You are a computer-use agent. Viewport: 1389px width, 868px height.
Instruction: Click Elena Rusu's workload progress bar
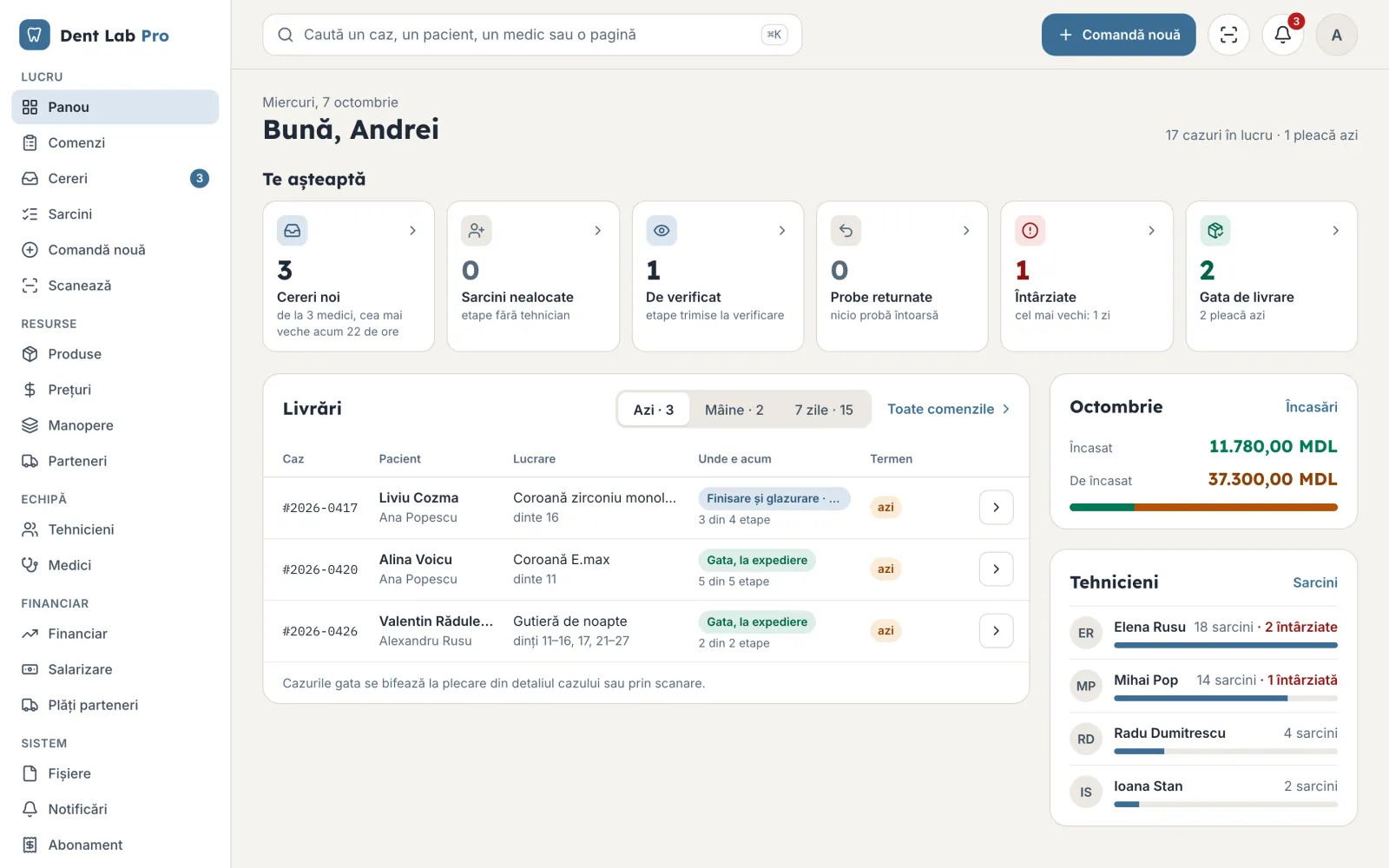(x=1225, y=645)
